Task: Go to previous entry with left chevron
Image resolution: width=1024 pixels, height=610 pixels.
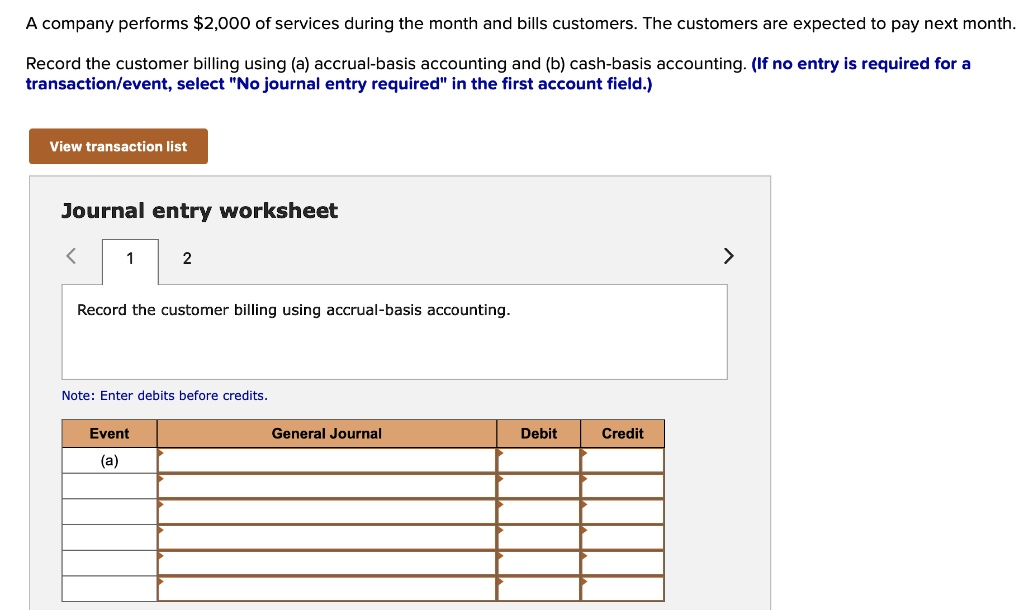Action: [x=71, y=257]
